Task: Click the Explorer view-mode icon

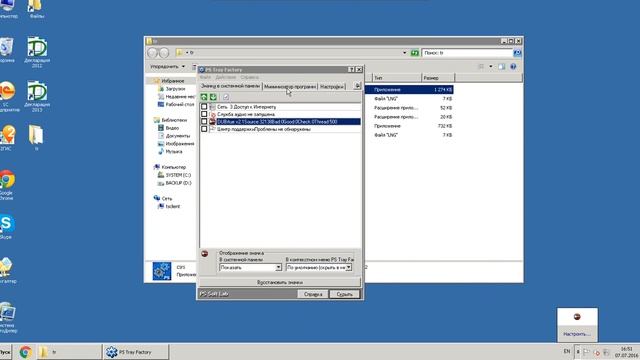Action: 482,67
